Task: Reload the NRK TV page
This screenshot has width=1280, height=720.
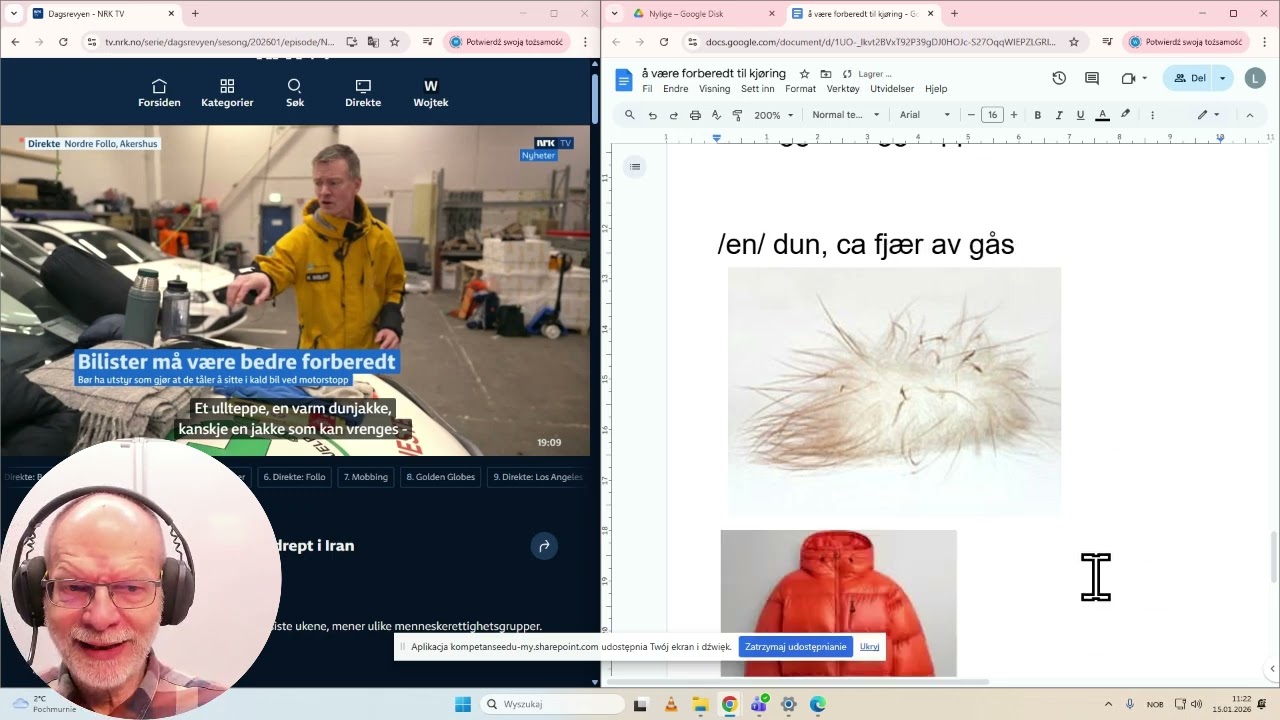Action: click(63, 42)
